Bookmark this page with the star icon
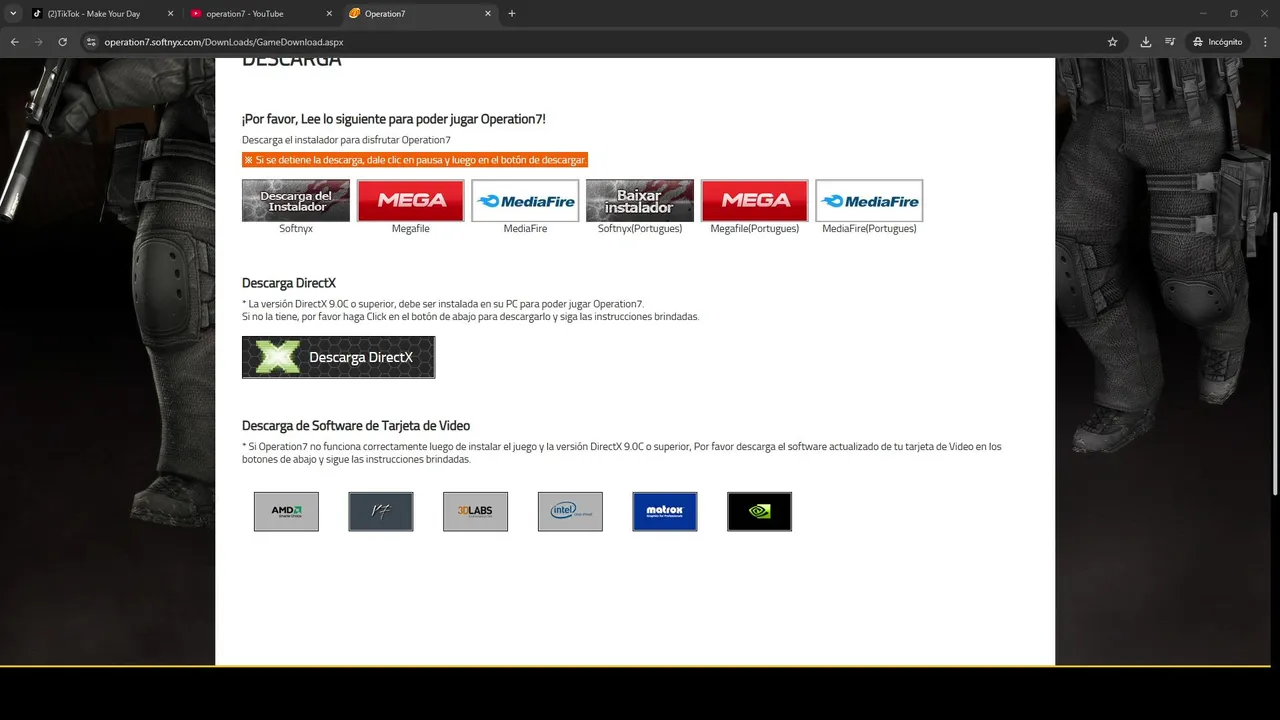 (1112, 42)
